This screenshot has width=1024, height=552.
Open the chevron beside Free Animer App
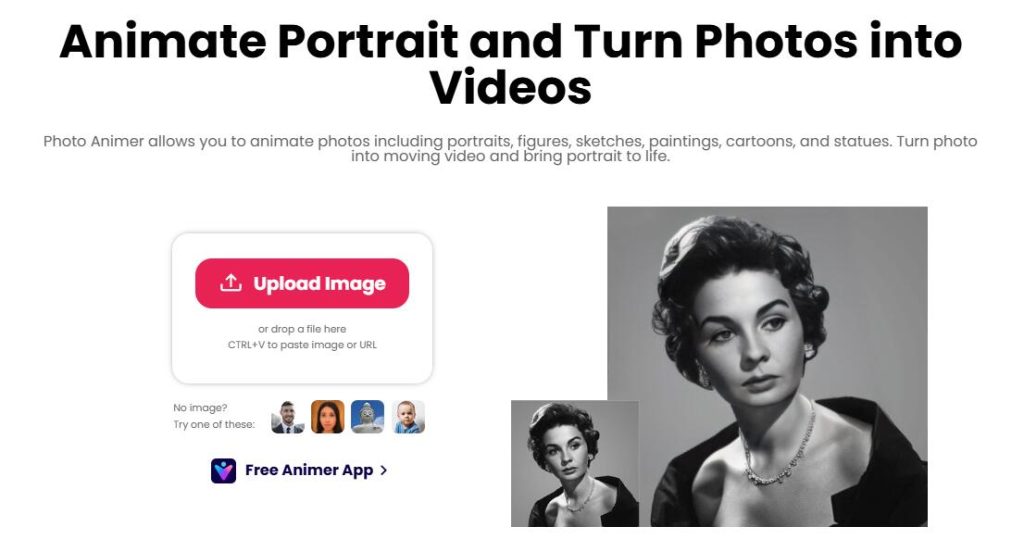[x=383, y=470]
